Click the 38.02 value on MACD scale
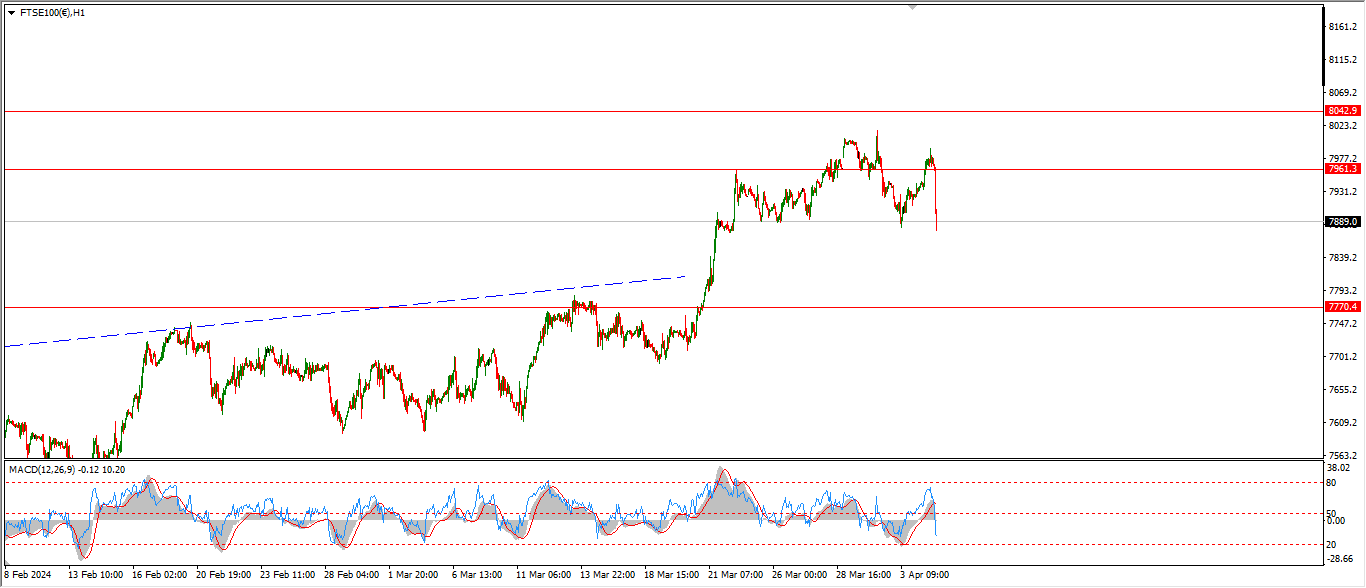This screenshot has height=588, width=1366. pos(1339,467)
